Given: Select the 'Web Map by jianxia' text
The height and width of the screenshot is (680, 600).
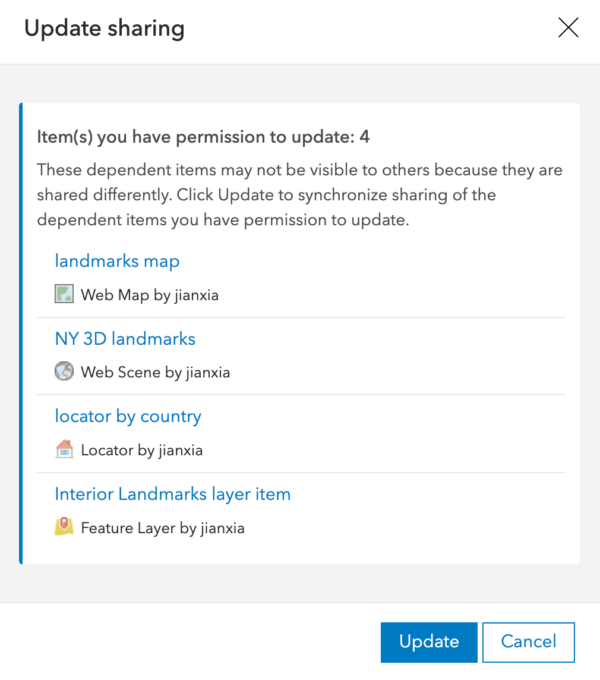Looking at the screenshot, I should click(150, 295).
